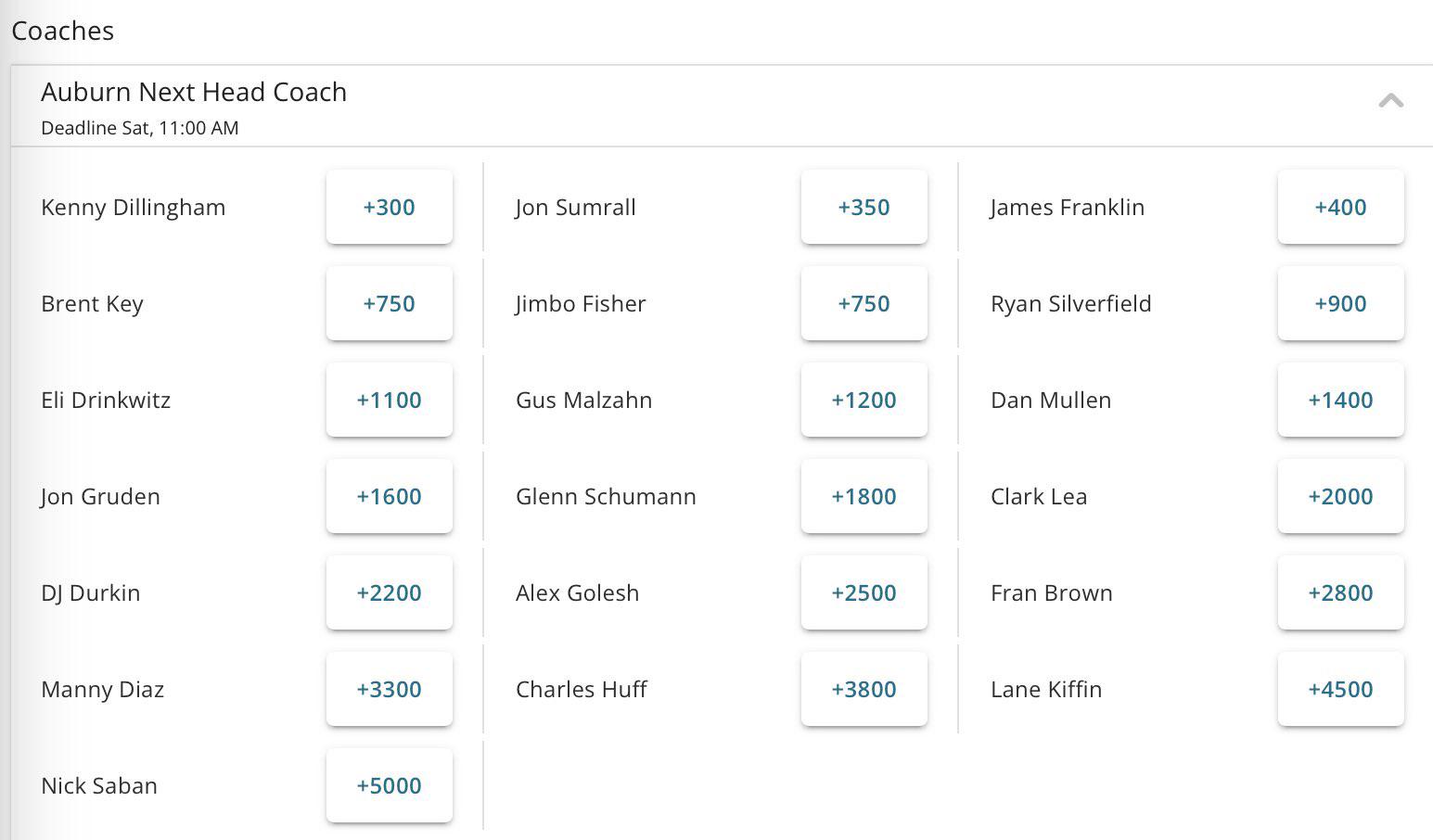The width and height of the screenshot is (1433, 840).
Task: Choose Jon Gruden +1600 odds
Action: [390, 496]
